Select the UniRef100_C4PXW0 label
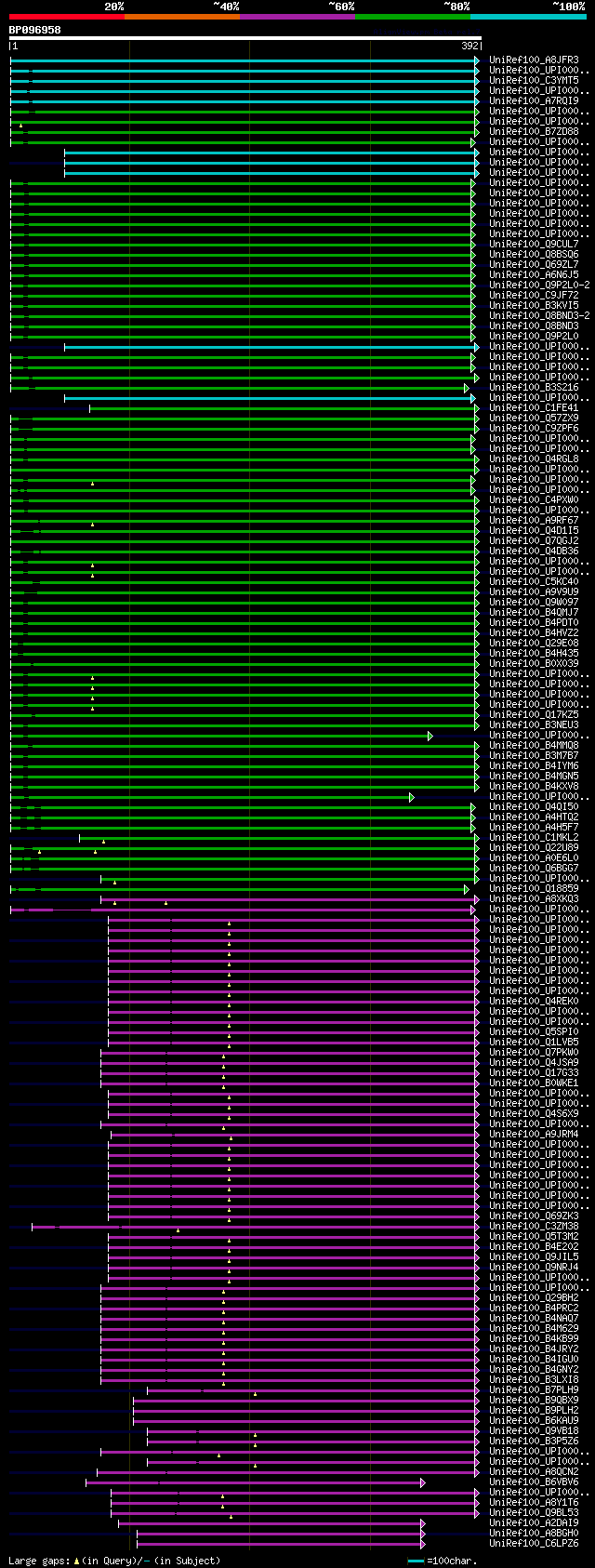The image size is (595, 1568). 534,500
